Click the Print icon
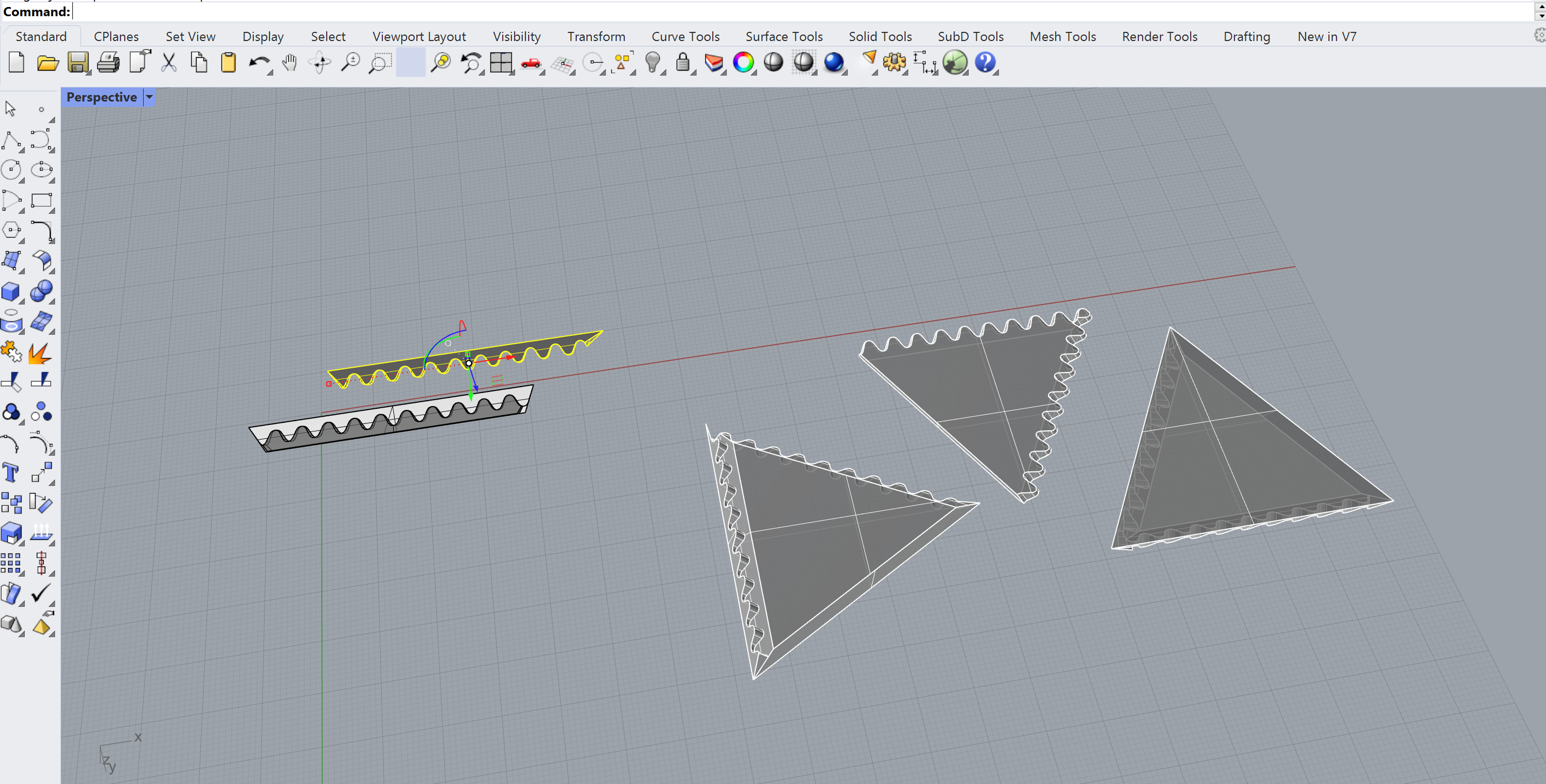The image size is (1546, 784). coord(108,63)
